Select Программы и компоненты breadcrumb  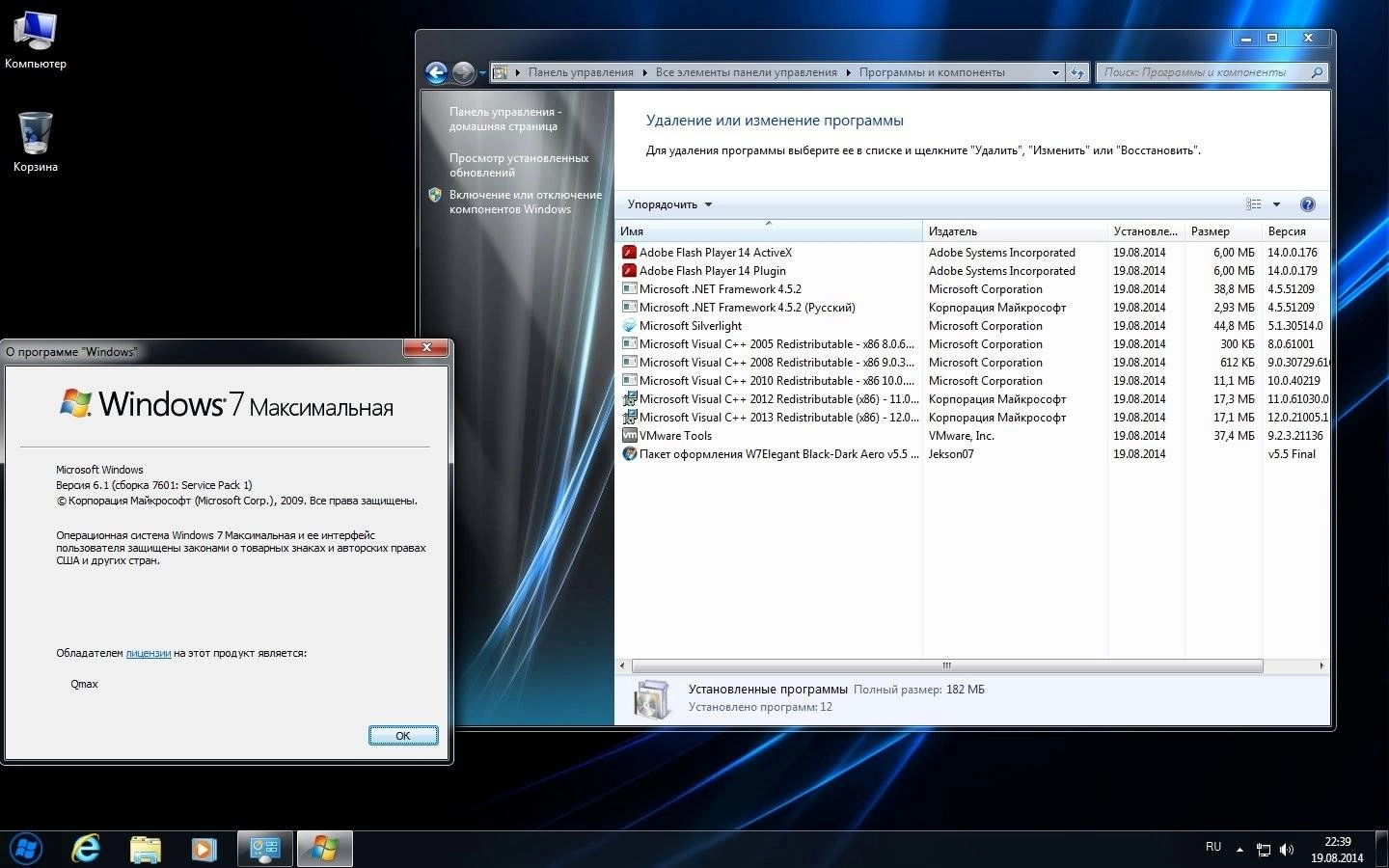932,72
